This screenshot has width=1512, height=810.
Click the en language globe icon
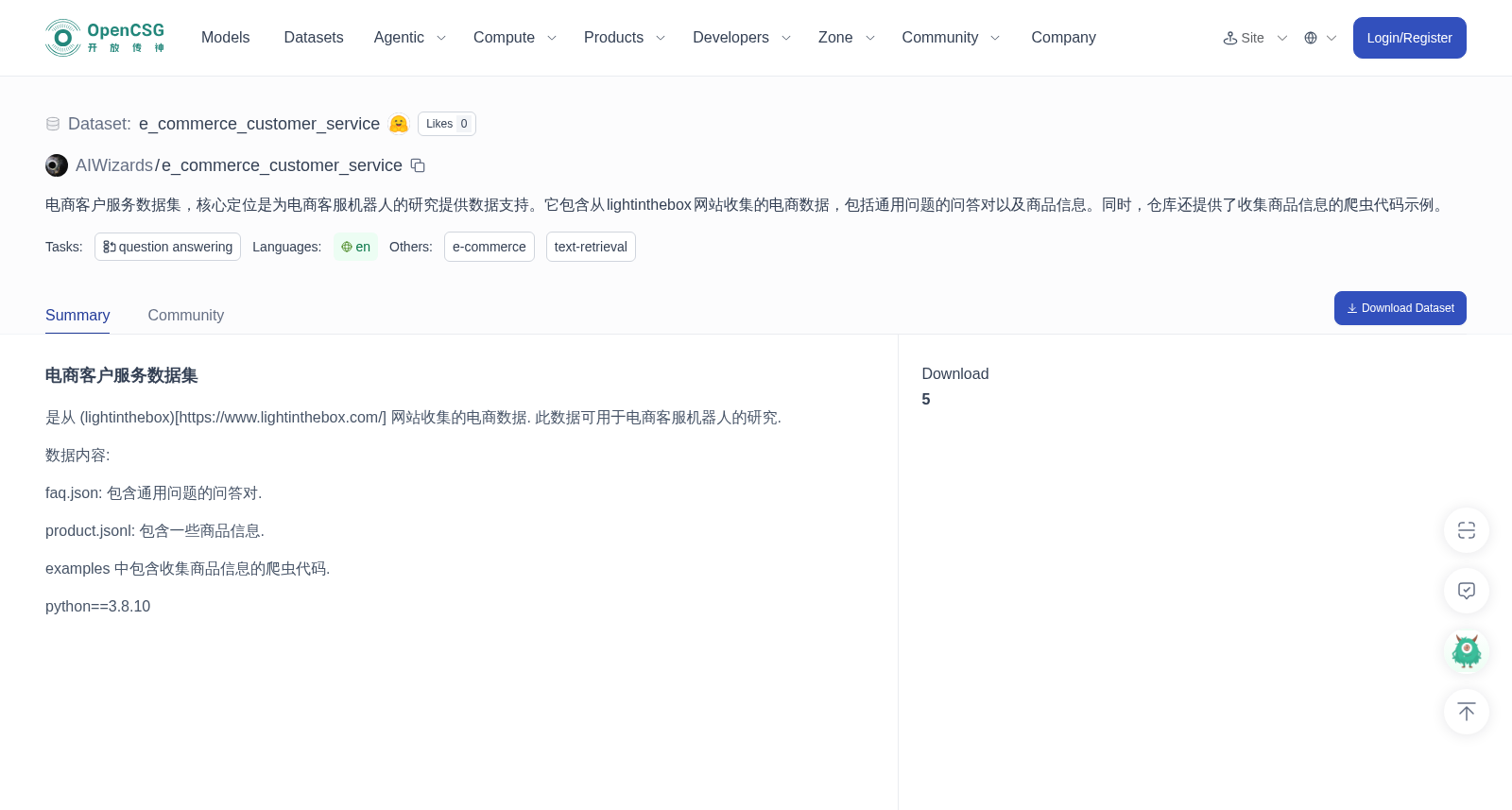[347, 247]
